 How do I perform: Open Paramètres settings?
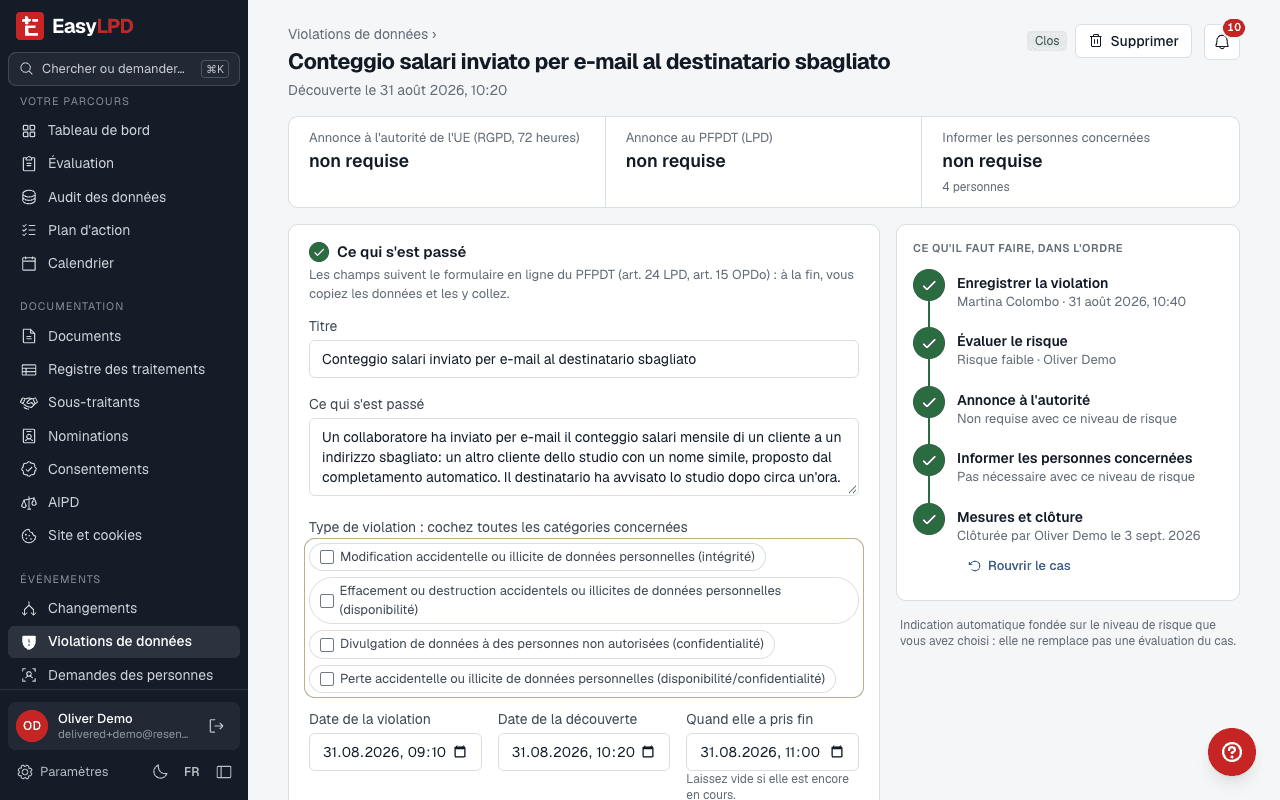(x=63, y=772)
